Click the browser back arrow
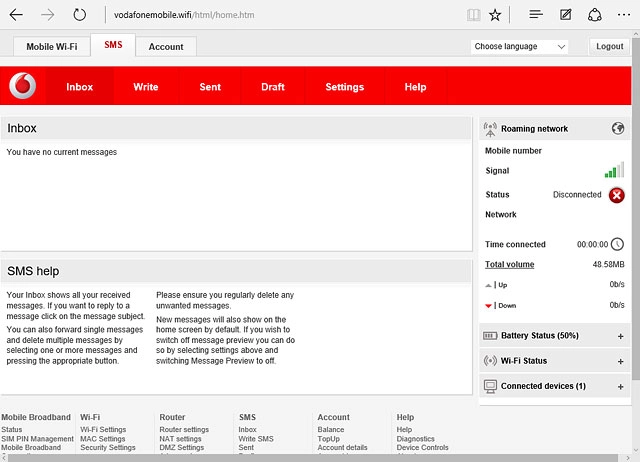640x462 pixels. pos(16,15)
